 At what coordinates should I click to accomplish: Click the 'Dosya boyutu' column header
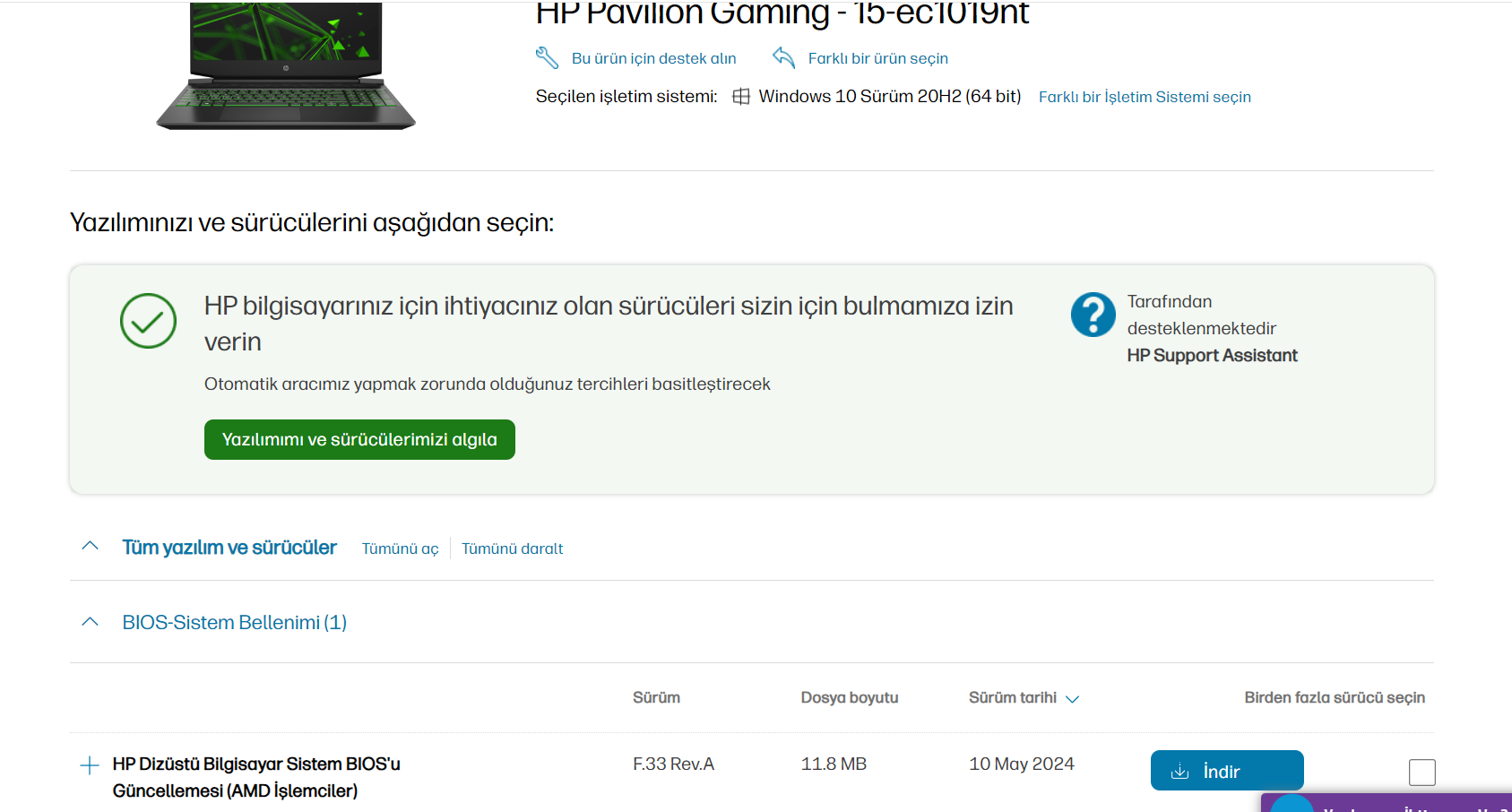(850, 697)
